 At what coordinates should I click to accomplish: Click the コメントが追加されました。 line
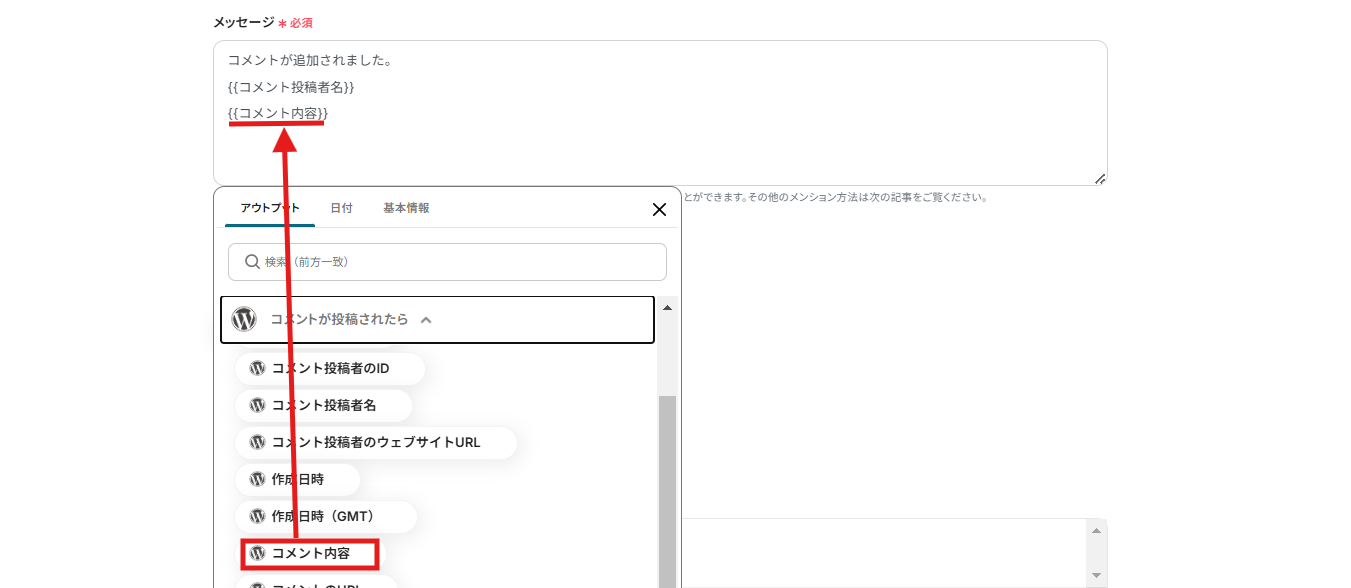click(x=309, y=60)
